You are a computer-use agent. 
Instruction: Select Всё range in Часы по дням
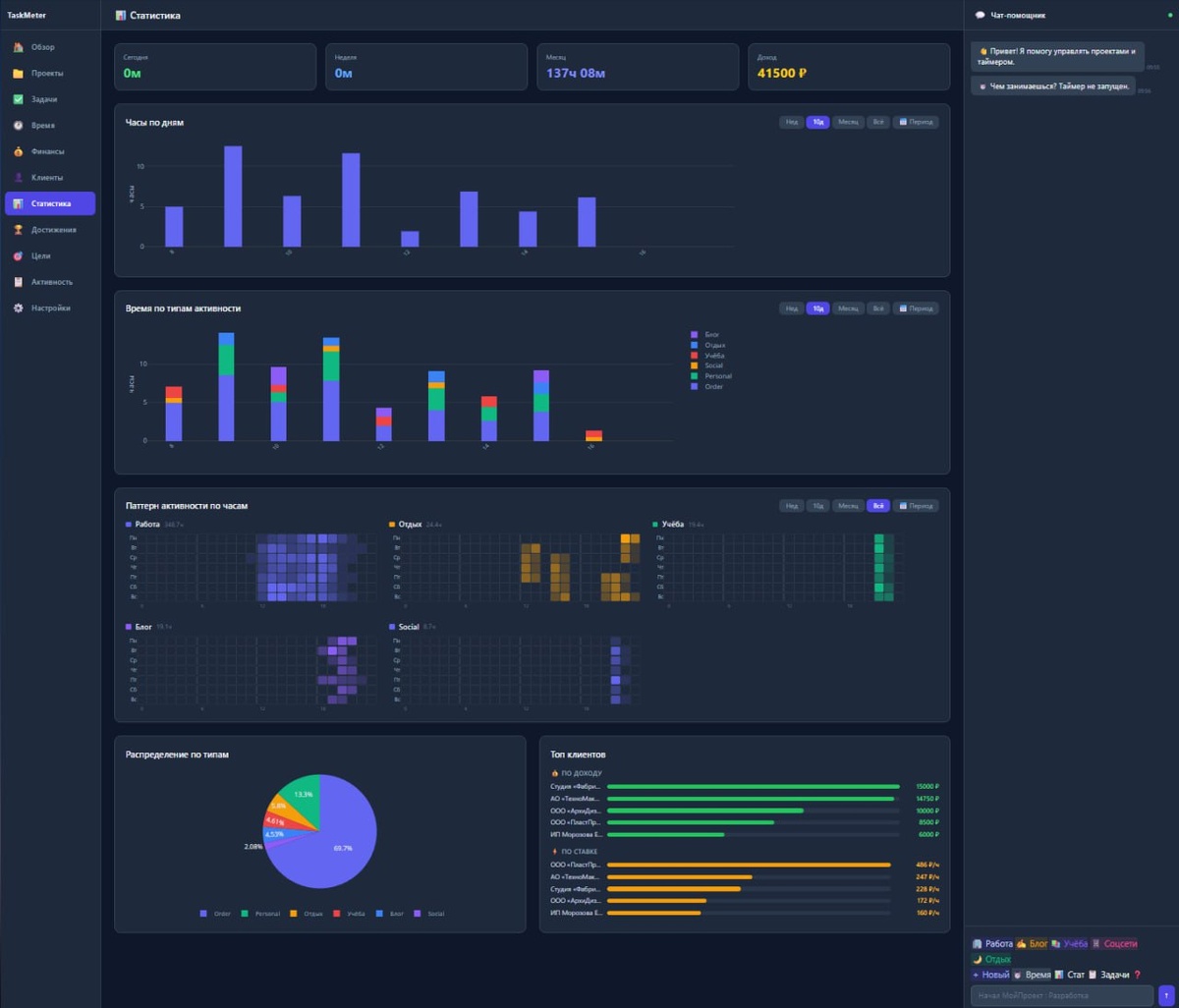coord(878,122)
